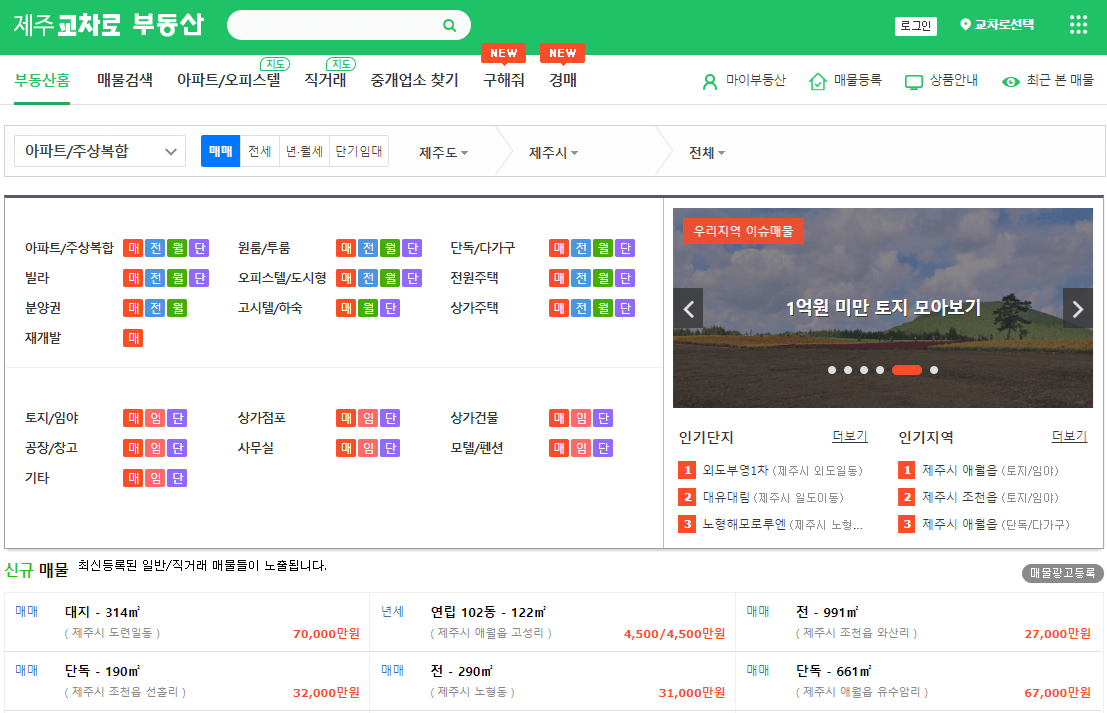The image size is (1107, 713).
Task: Select the active carousel indicator dot
Action: click(x=907, y=369)
